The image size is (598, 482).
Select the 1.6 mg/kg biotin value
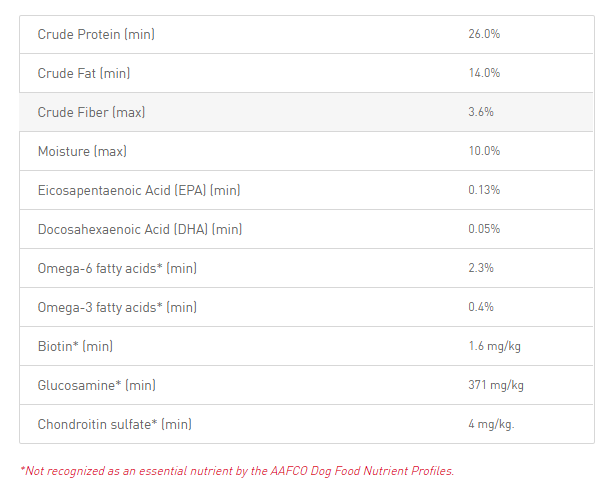[494, 346]
